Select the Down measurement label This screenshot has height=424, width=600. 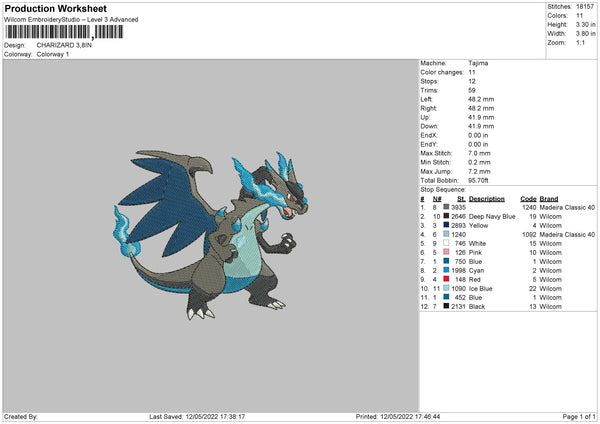tap(429, 126)
